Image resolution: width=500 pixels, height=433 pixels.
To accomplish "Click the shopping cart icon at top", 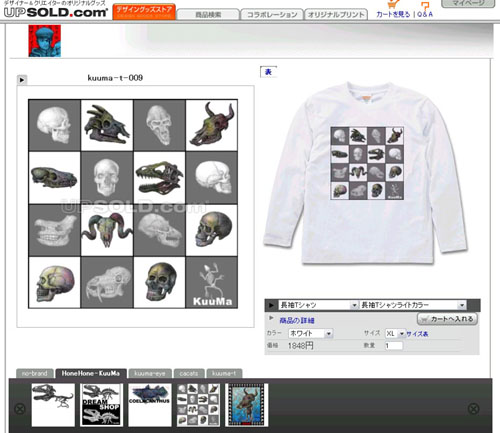I will click(x=394, y=5).
